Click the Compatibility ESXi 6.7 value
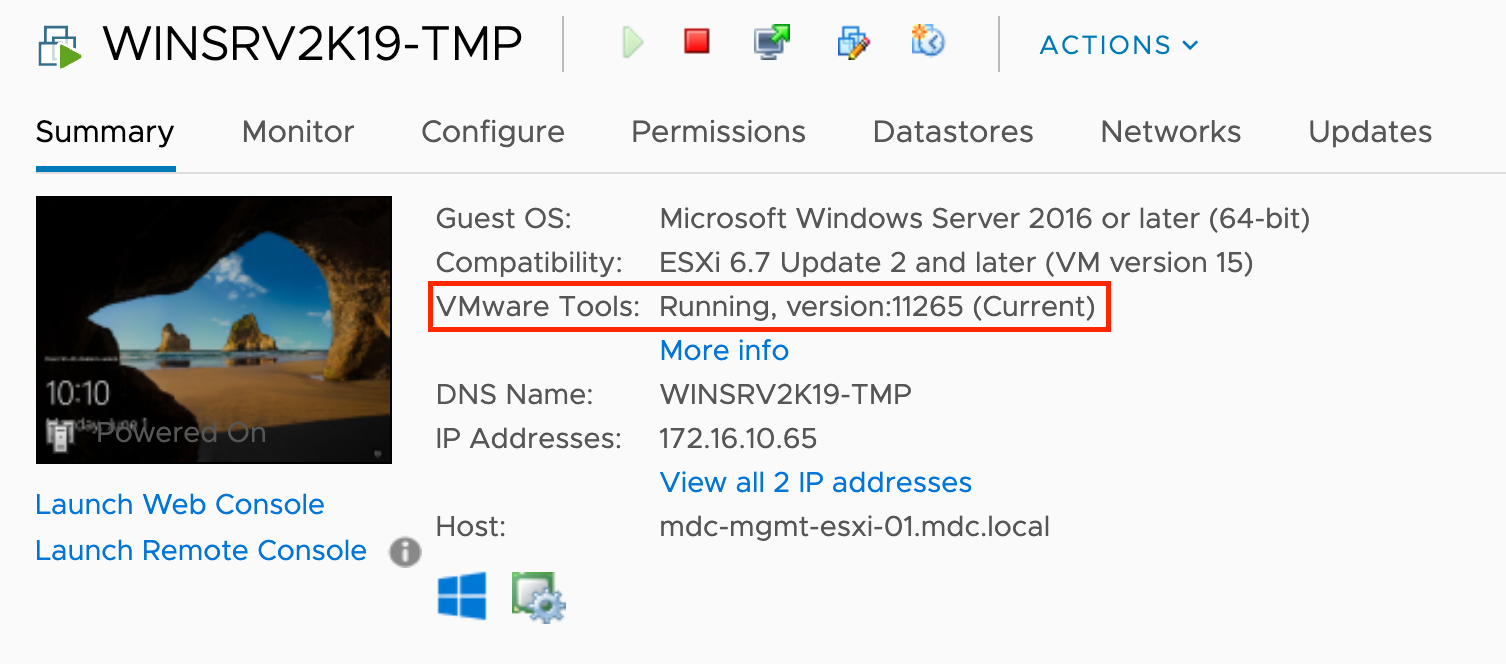Viewport: 1506px width, 664px height. (956, 262)
